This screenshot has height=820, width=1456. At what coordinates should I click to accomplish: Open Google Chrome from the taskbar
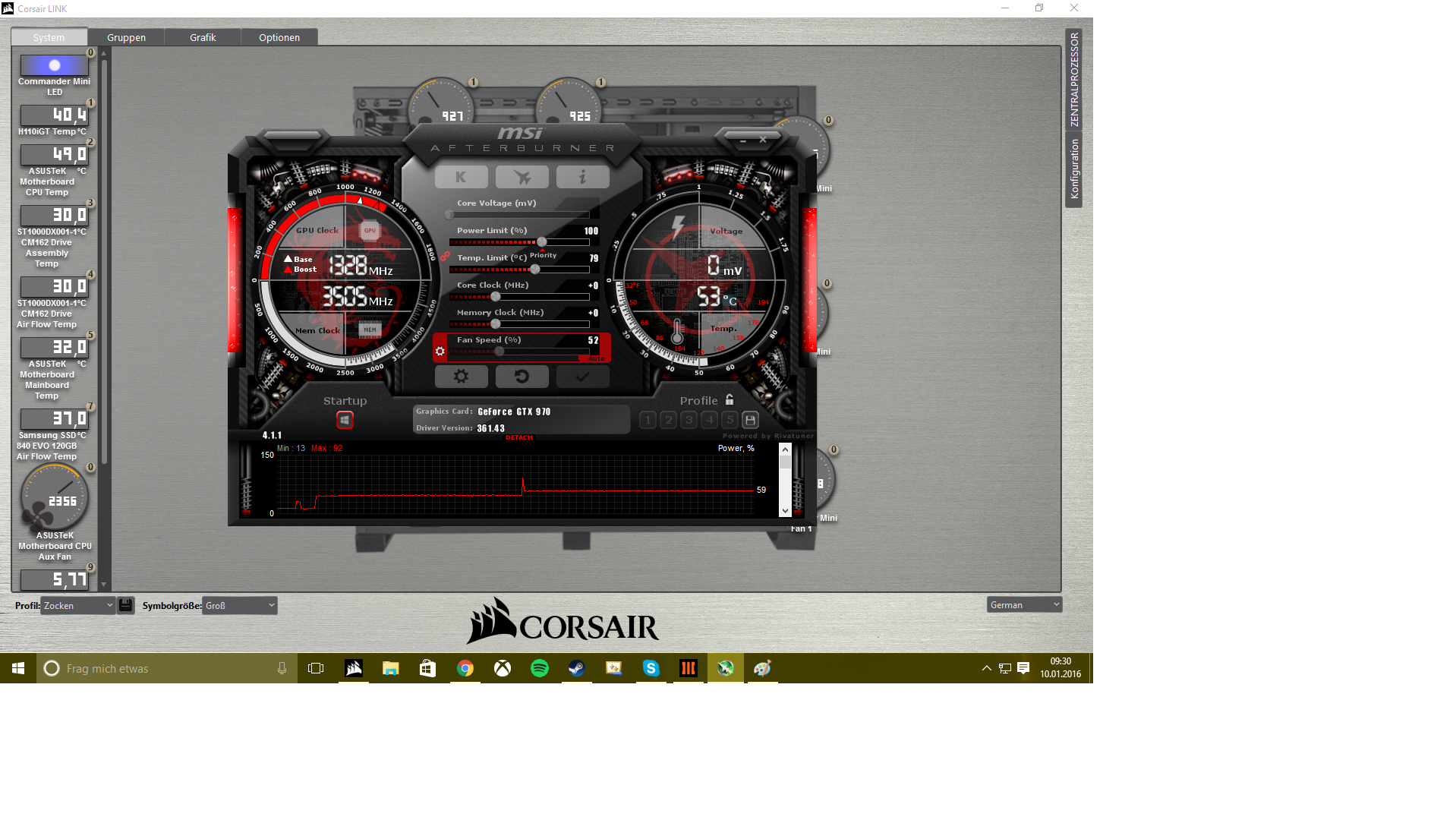point(465,668)
